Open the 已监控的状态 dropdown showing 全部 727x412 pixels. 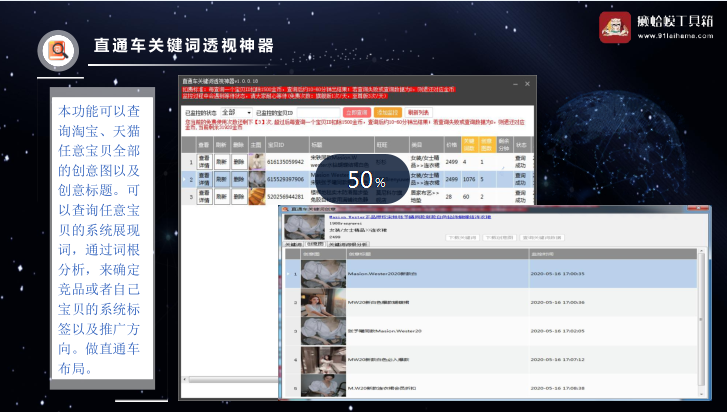tap(236, 113)
